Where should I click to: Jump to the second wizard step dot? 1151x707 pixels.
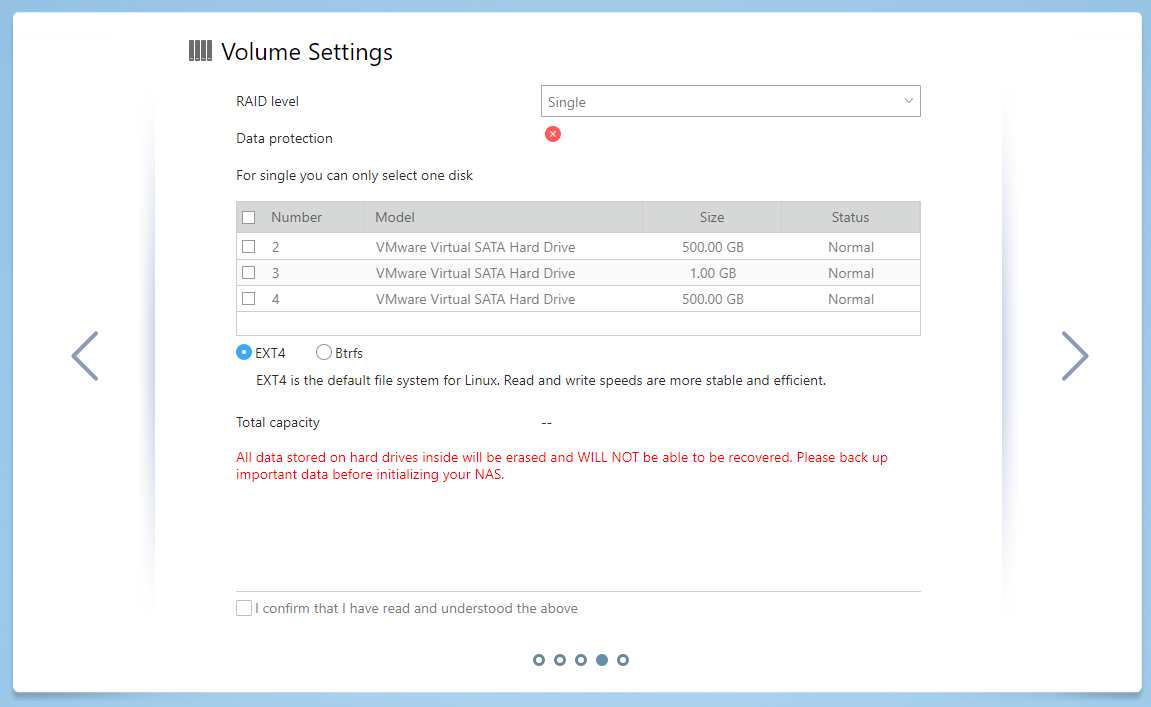560,660
